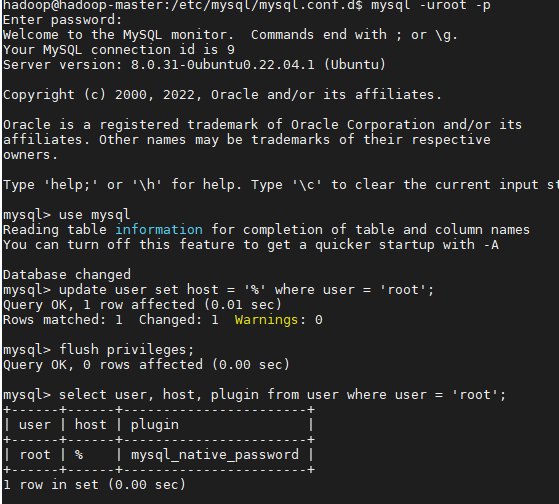Click the '%' host value in result row
This screenshot has width=559, height=504.
click(79, 455)
